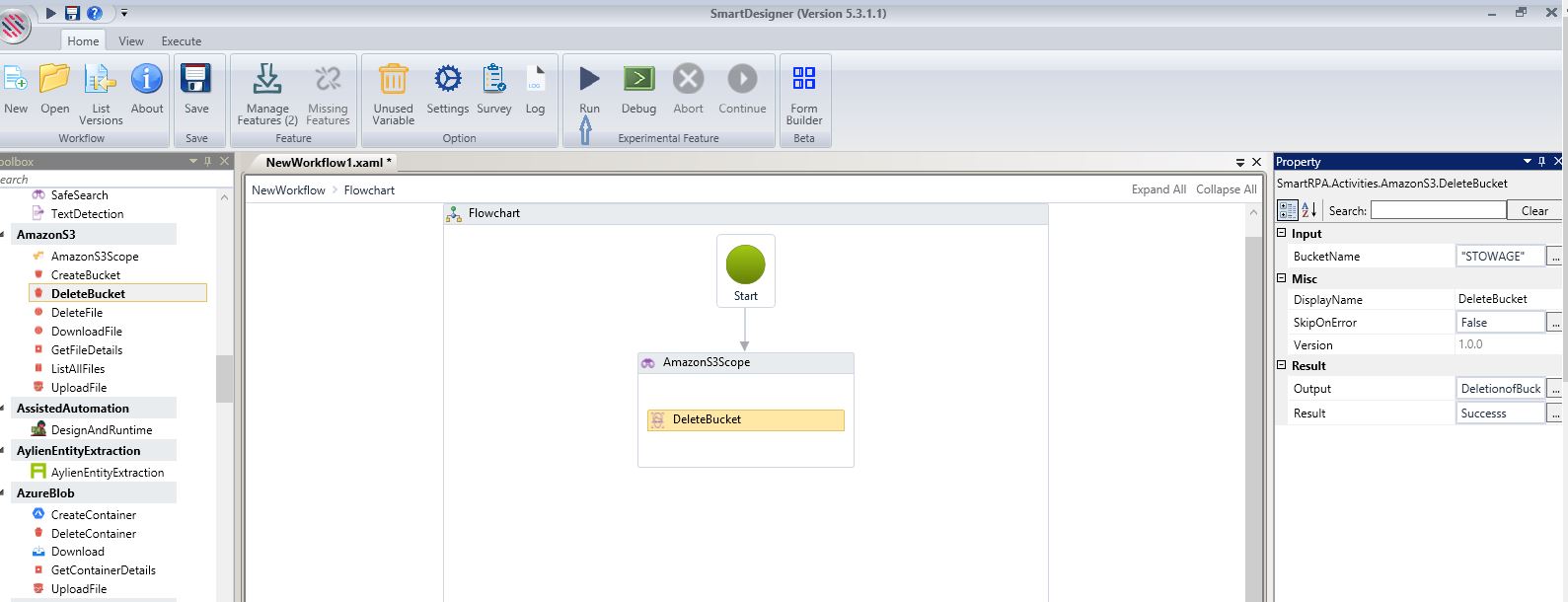Open the Execute ribbon tab
This screenshot has width=1568, height=602.
181,41
